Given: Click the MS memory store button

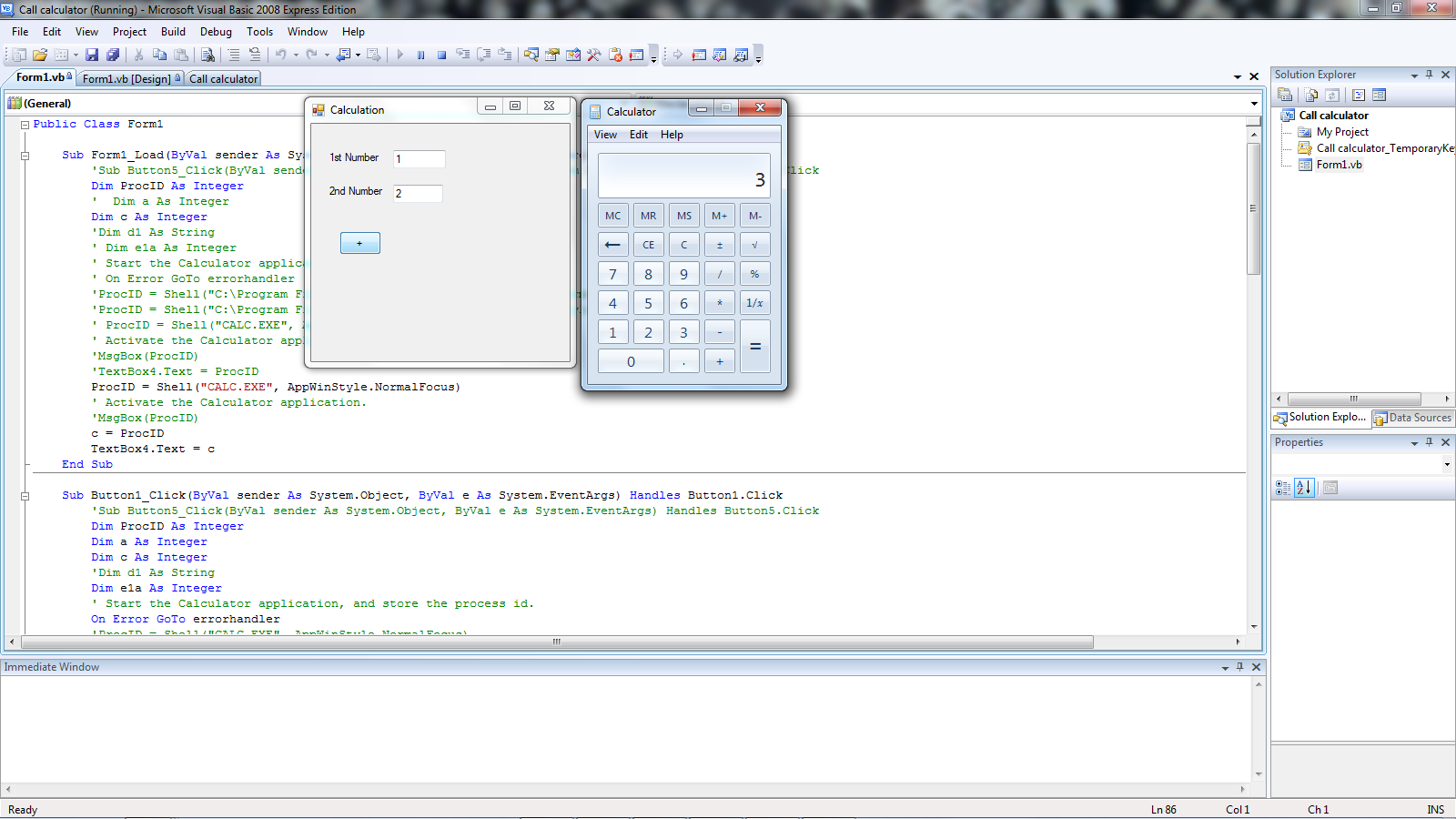Looking at the screenshot, I should click(684, 216).
